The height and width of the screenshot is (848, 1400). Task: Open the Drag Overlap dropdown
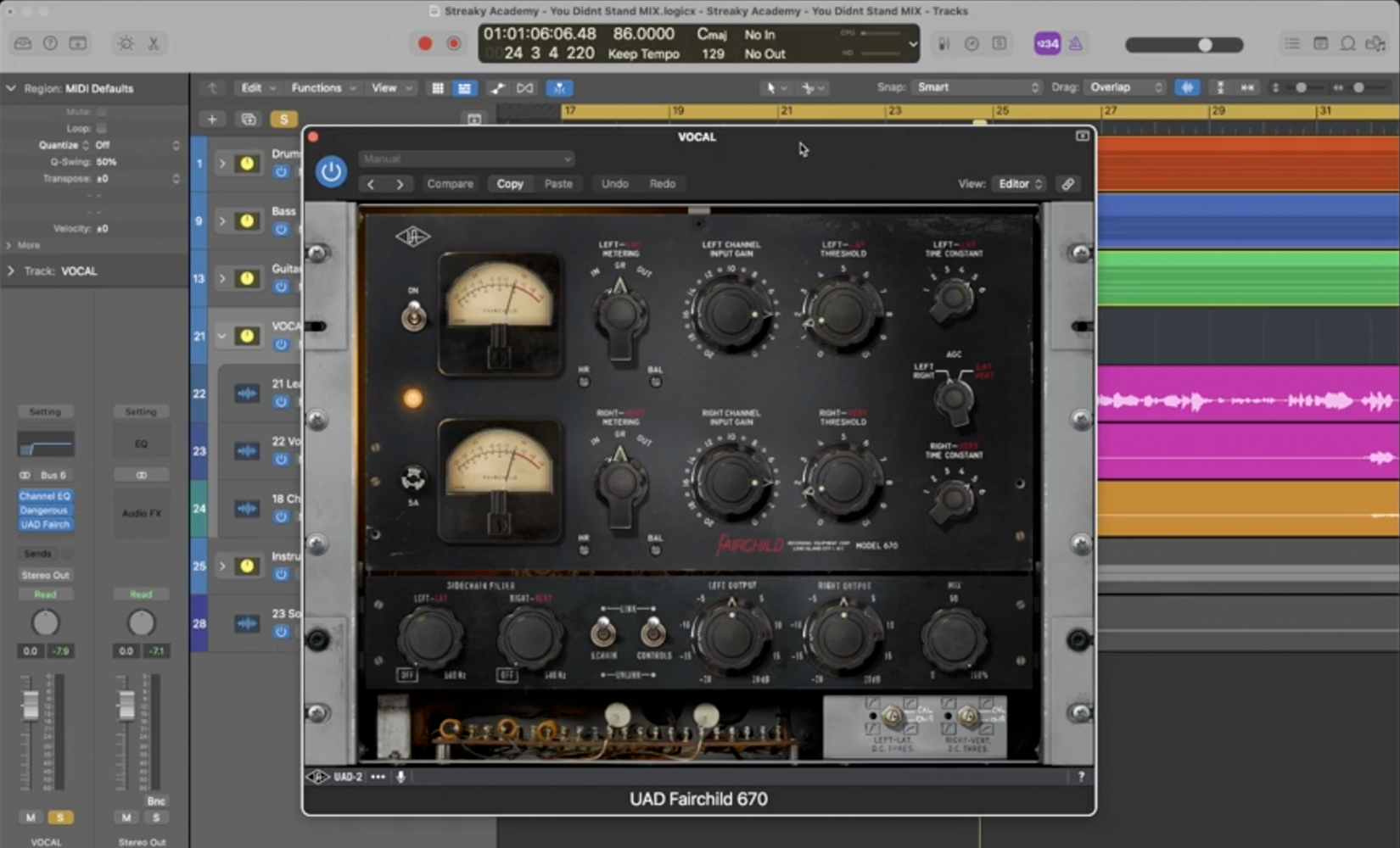click(x=1125, y=87)
